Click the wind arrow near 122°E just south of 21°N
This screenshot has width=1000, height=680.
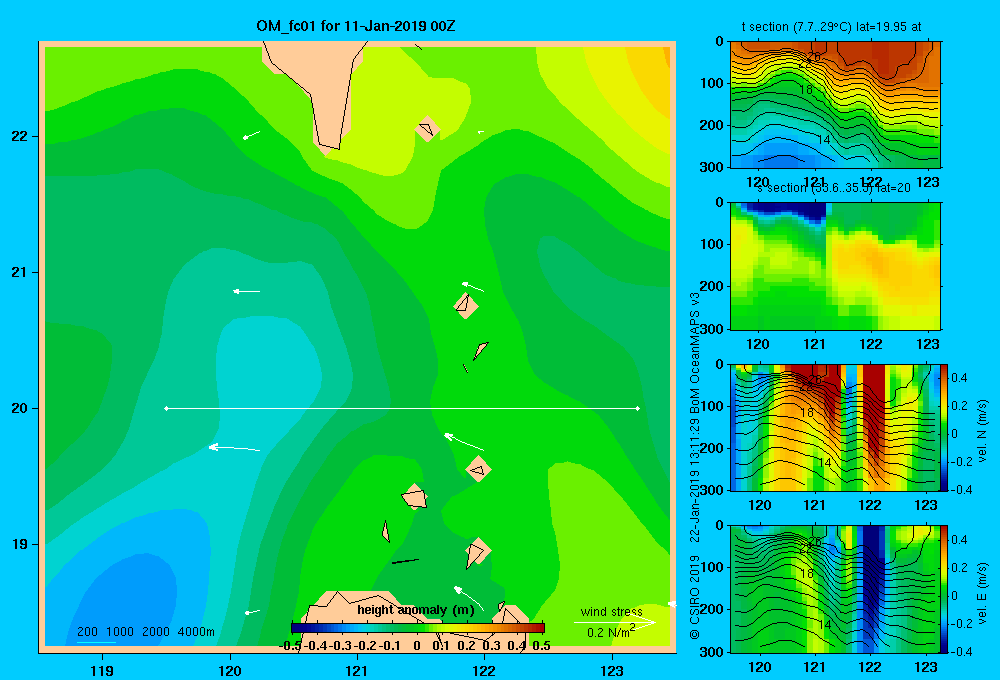tap(473, 286)
